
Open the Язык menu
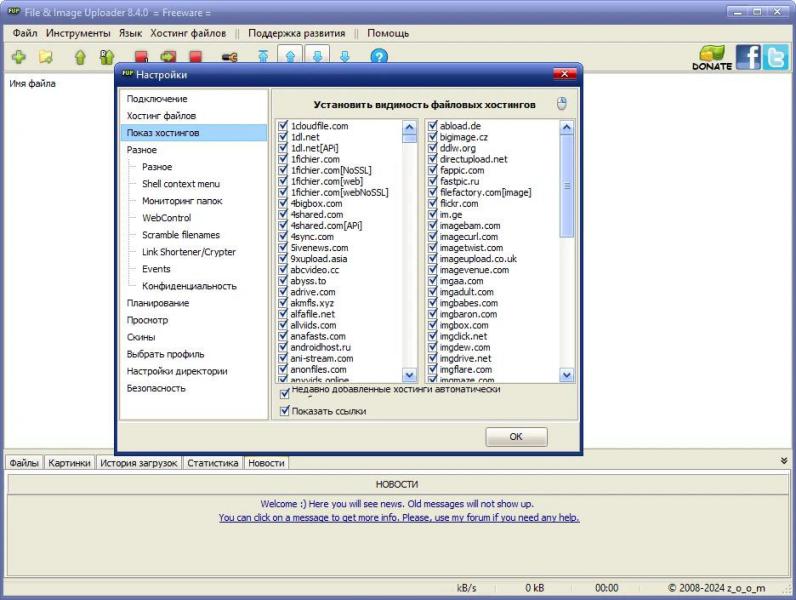pos(130,33)
